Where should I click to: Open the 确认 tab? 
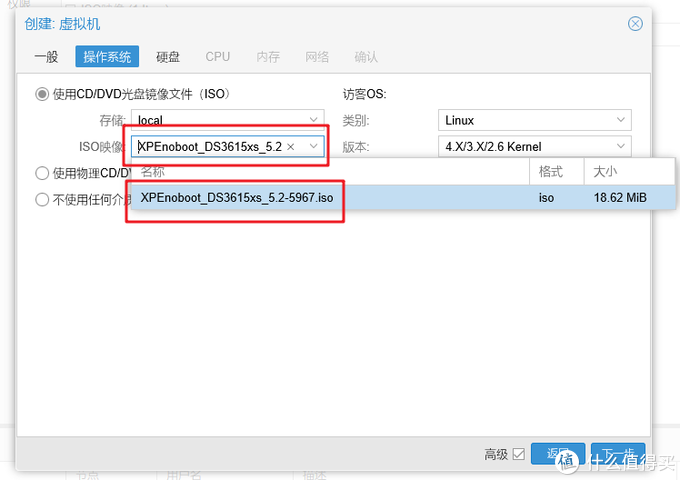(x=366, y=57)
